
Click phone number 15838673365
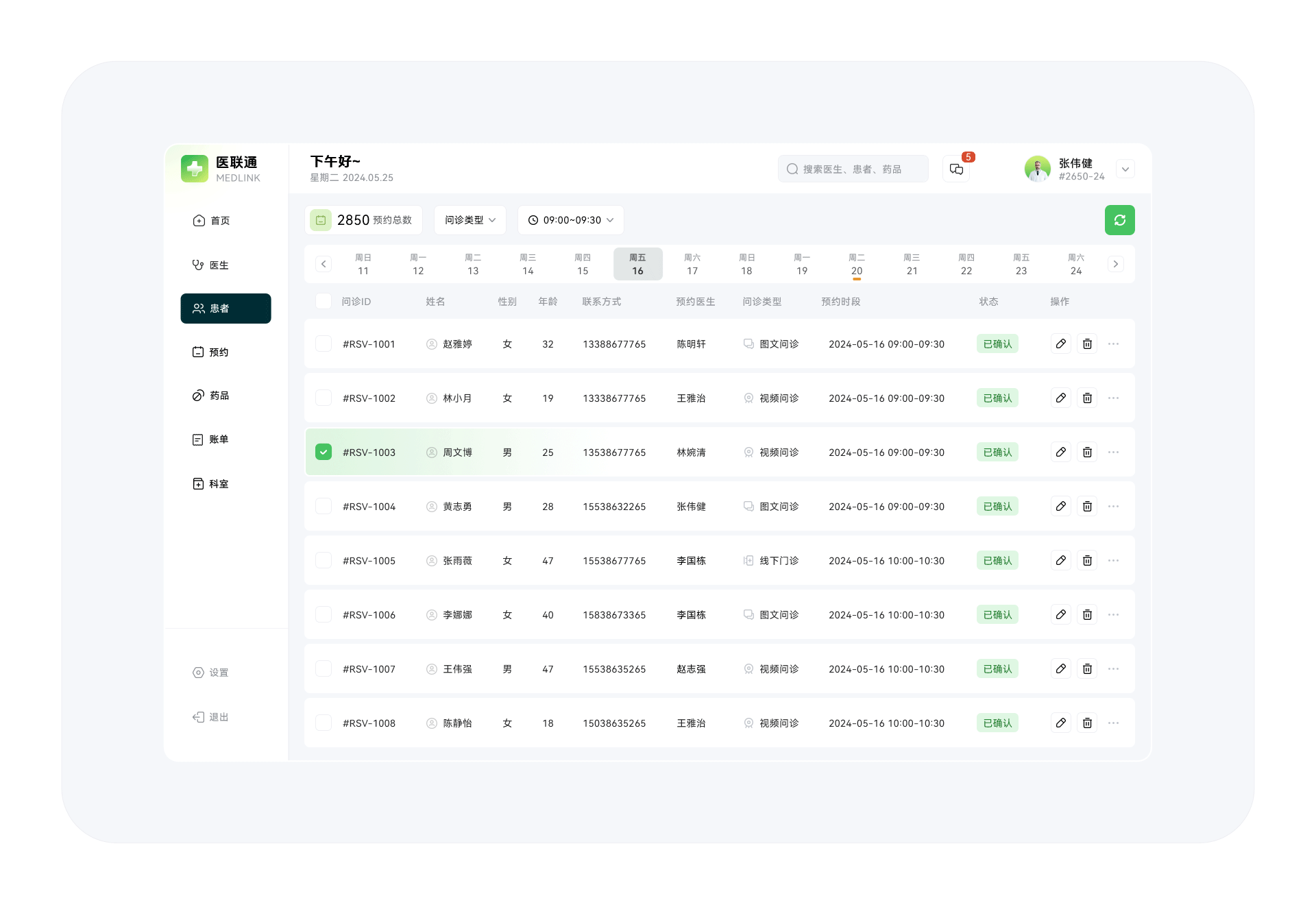point(614,615)
